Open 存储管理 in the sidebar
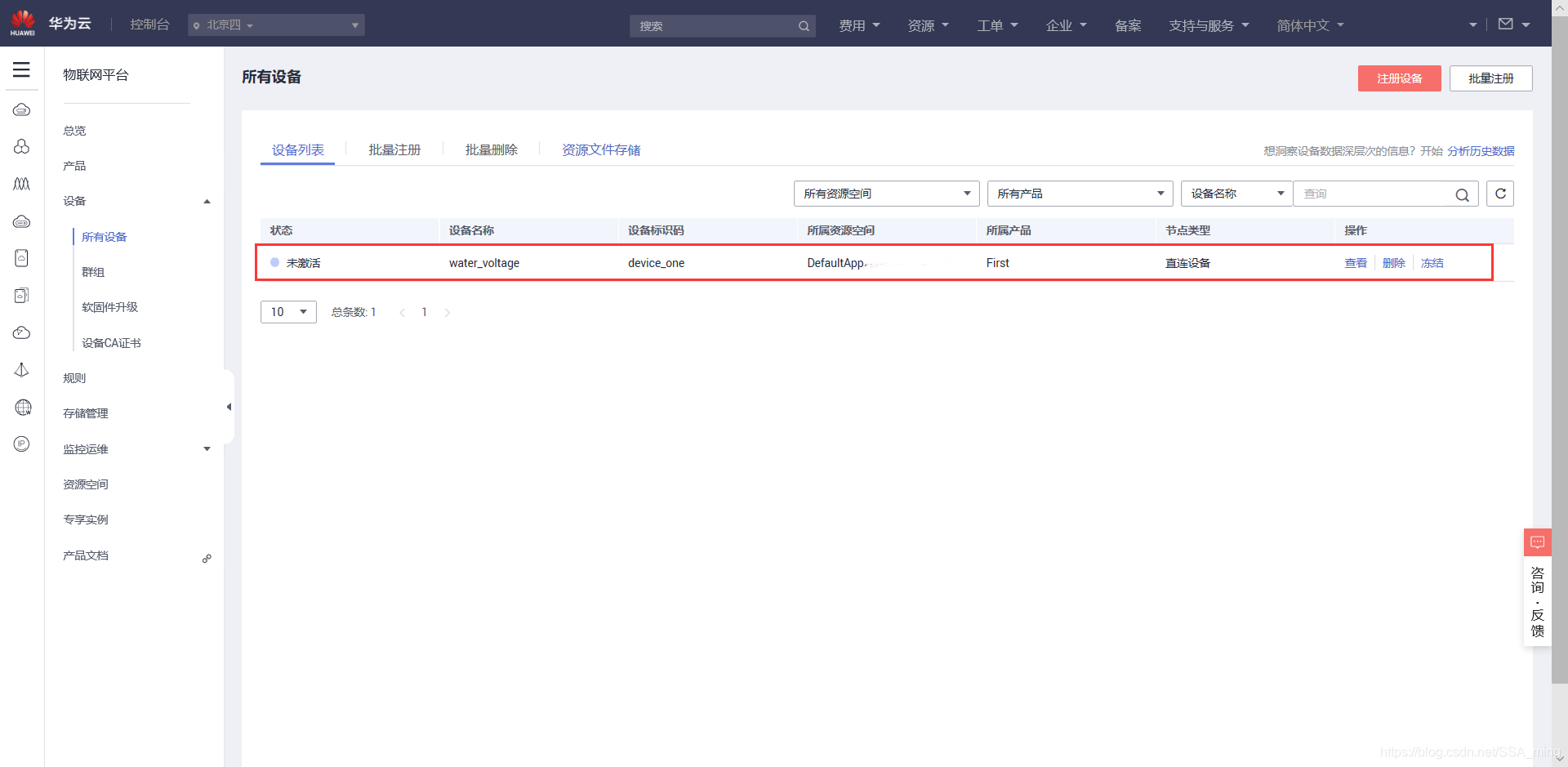This screenshot has height=767, width=1568. (86, 413)
